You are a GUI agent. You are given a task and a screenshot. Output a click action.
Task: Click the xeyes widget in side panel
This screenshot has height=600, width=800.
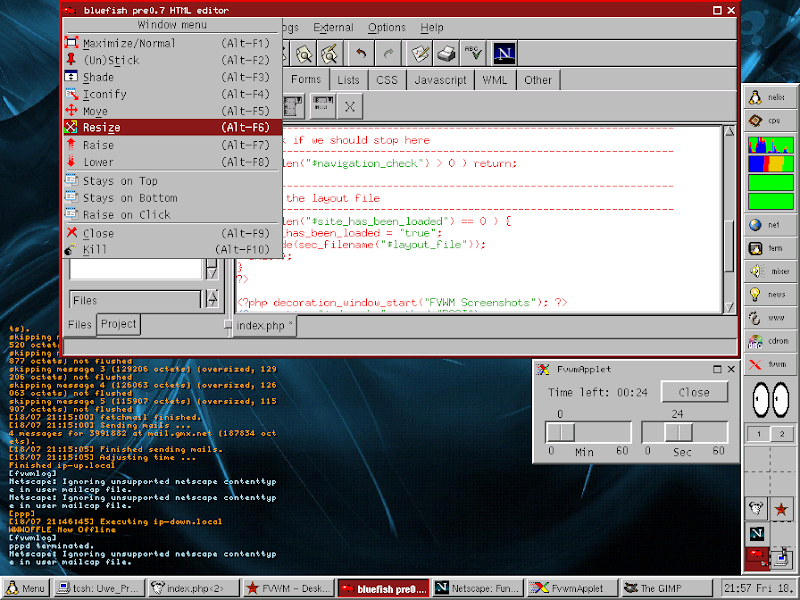point(770,399)
